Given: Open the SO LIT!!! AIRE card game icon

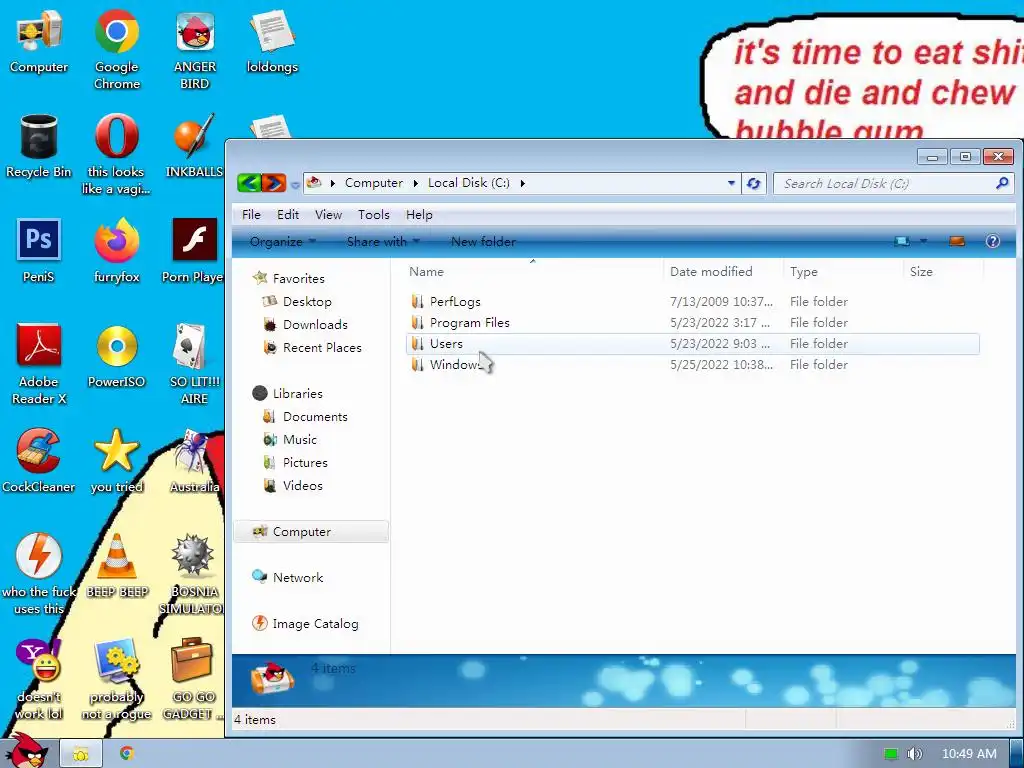Looking at the screenshot, I should click(194, 364).
